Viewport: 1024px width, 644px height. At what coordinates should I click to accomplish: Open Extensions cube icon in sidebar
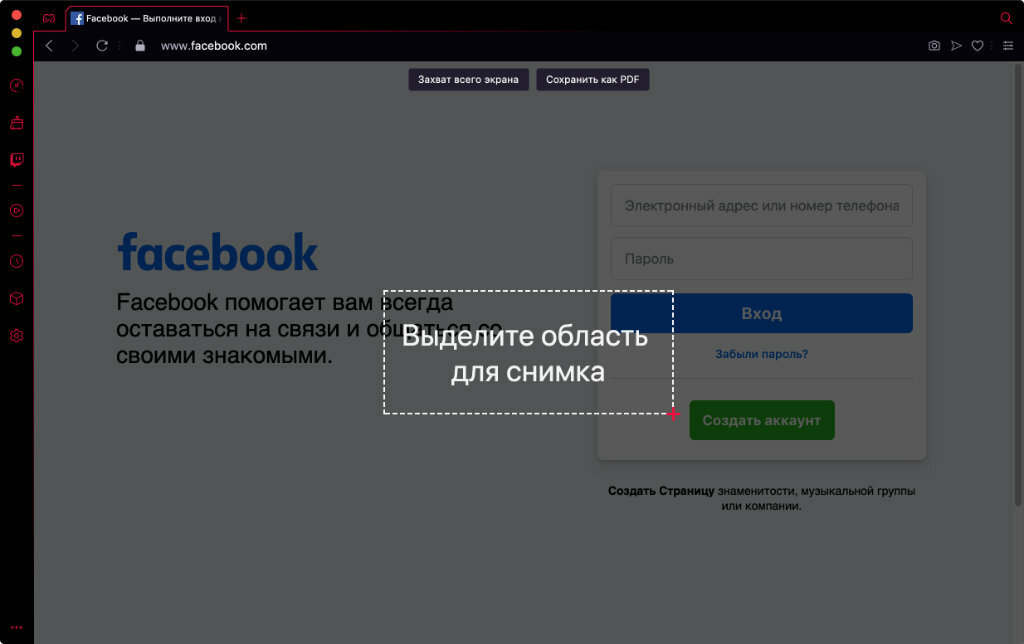(17, 298)
